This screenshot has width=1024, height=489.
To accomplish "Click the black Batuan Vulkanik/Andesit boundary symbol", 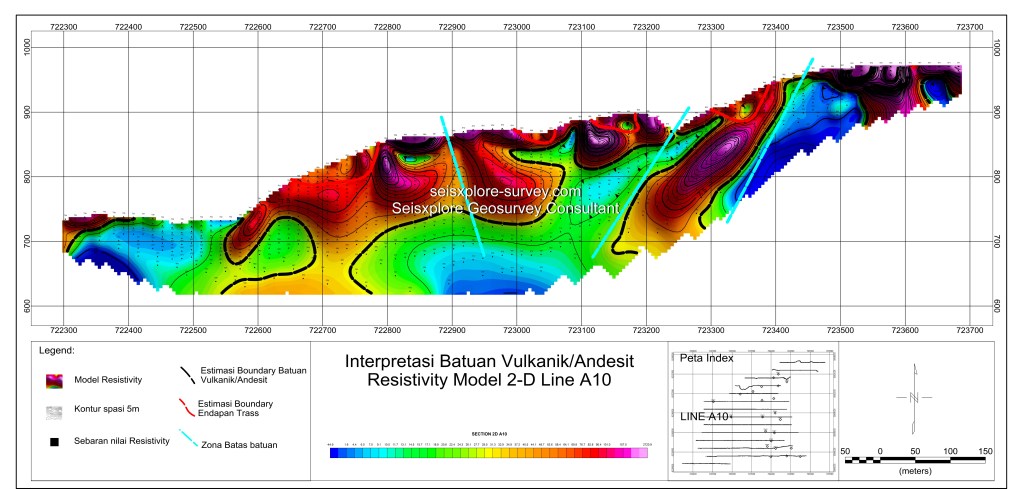I will coord(187,374).
